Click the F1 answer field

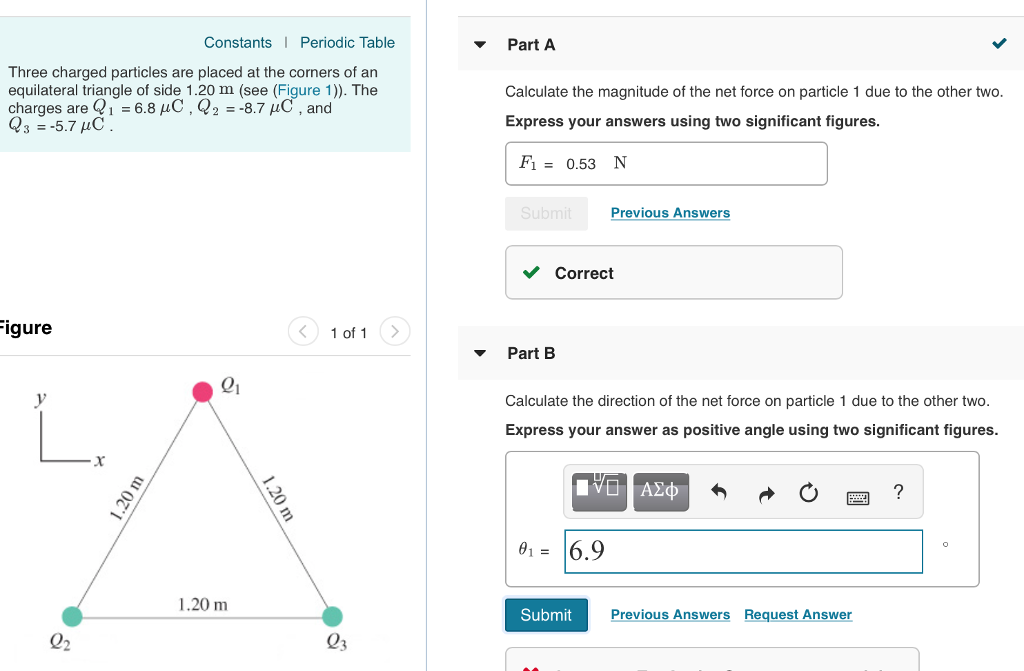(x=666, y=163)
